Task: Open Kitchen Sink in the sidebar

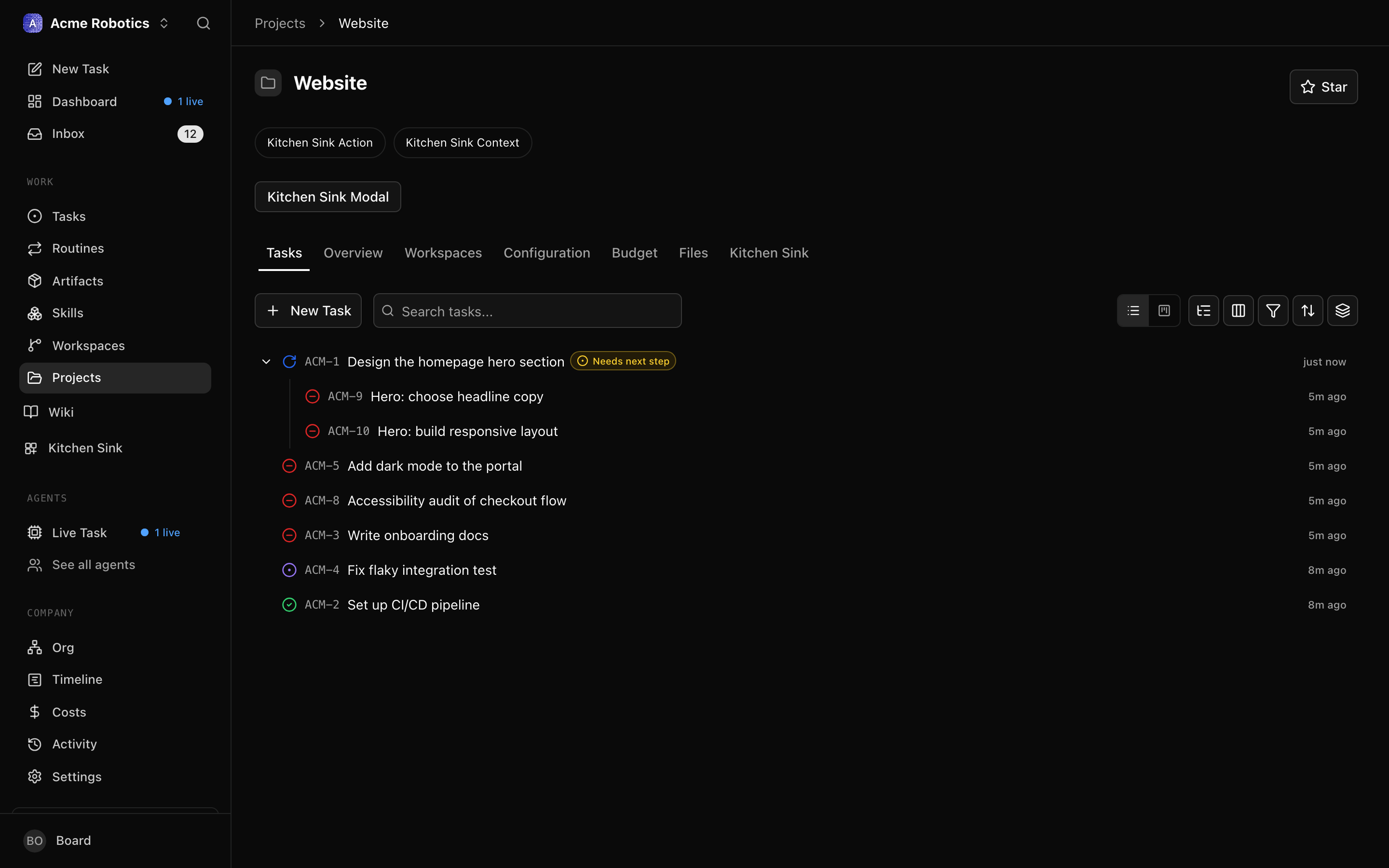Action: tap(115, 448)
